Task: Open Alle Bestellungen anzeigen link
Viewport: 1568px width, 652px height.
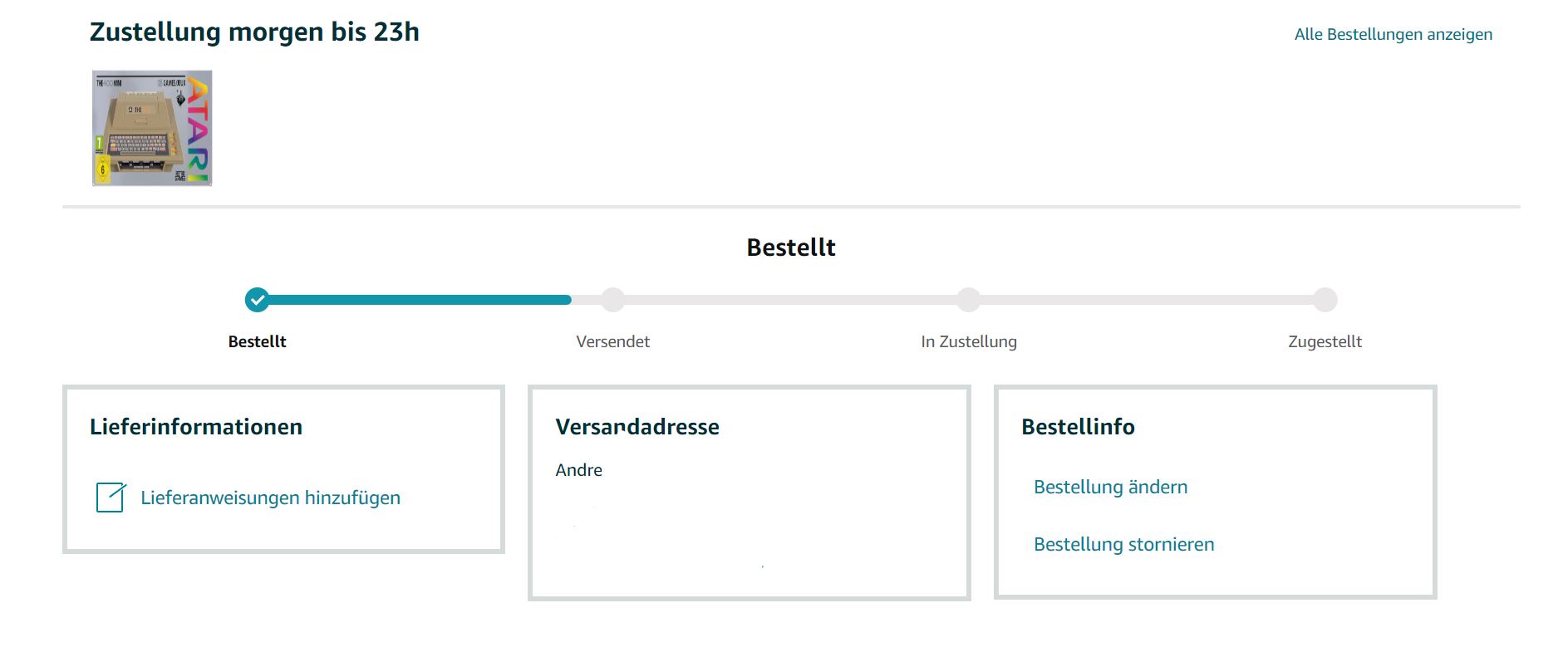Action: (1393, 34)
